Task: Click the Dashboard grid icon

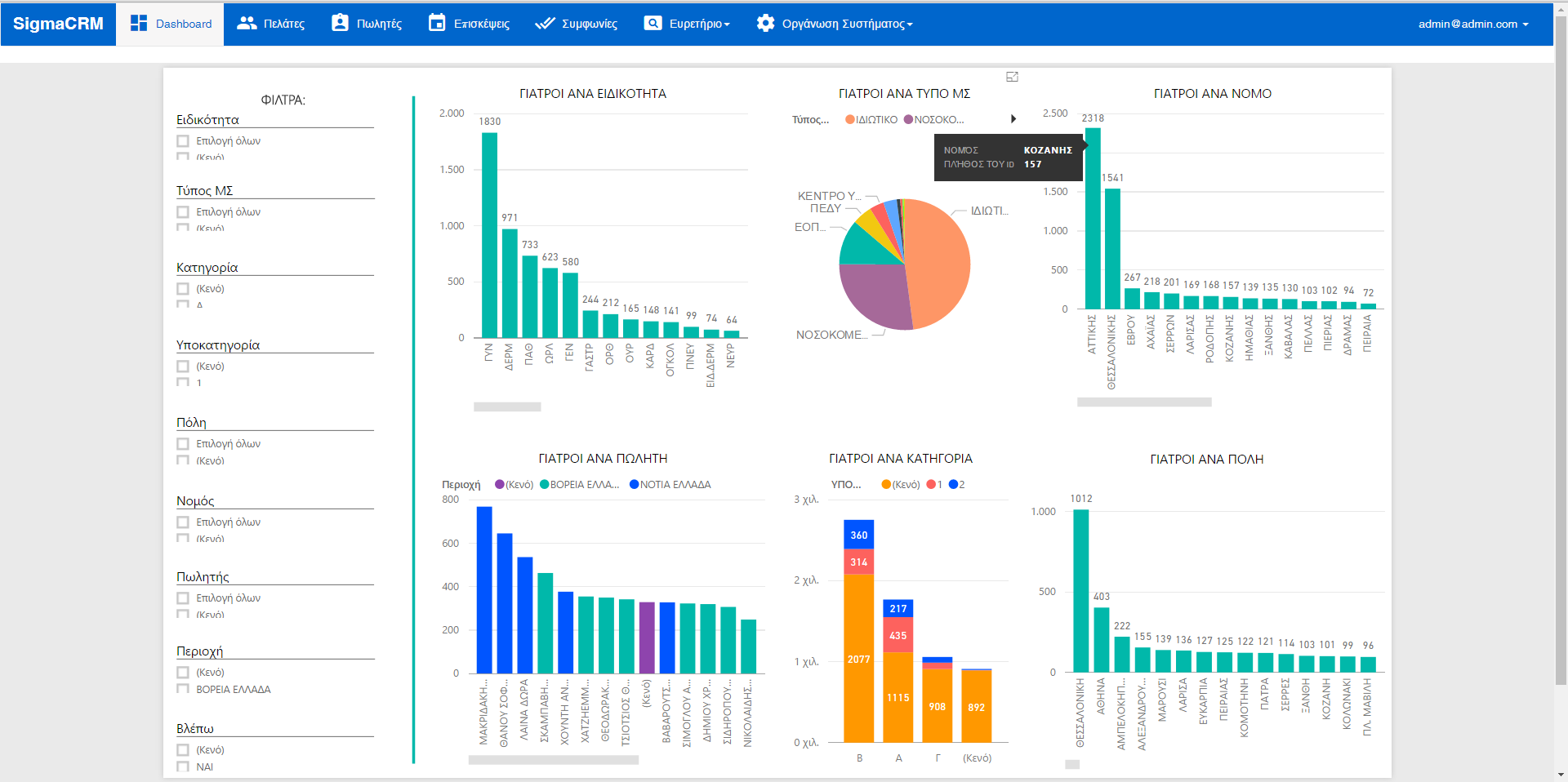Action: tap(139, 23)
